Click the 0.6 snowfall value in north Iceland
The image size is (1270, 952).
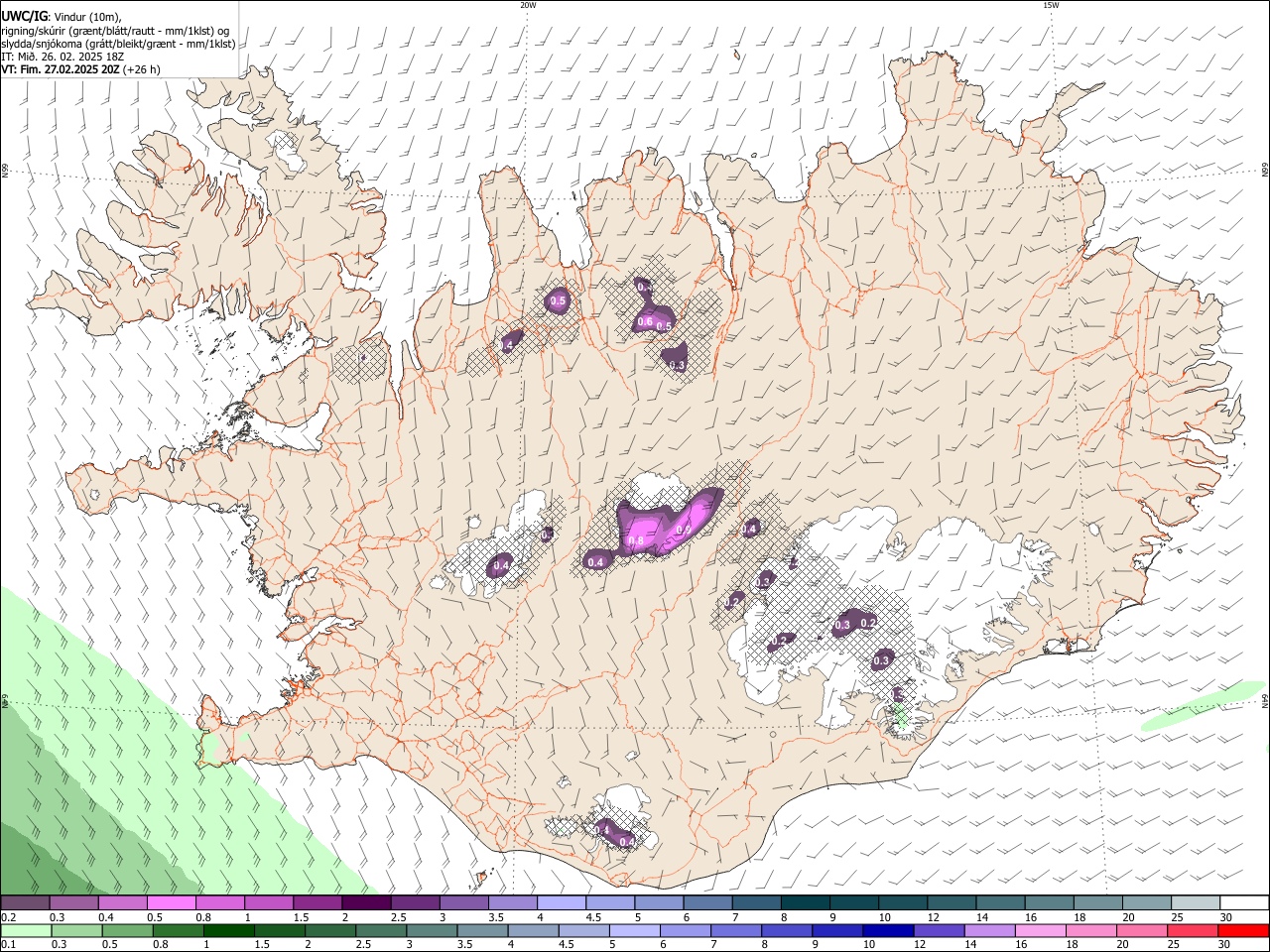(645, 321)
